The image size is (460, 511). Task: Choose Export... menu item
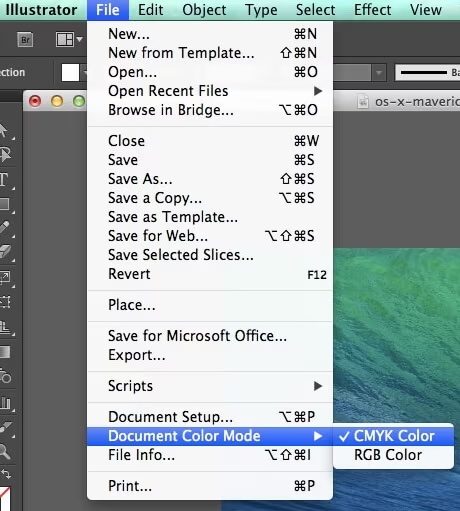pos(210,355)
